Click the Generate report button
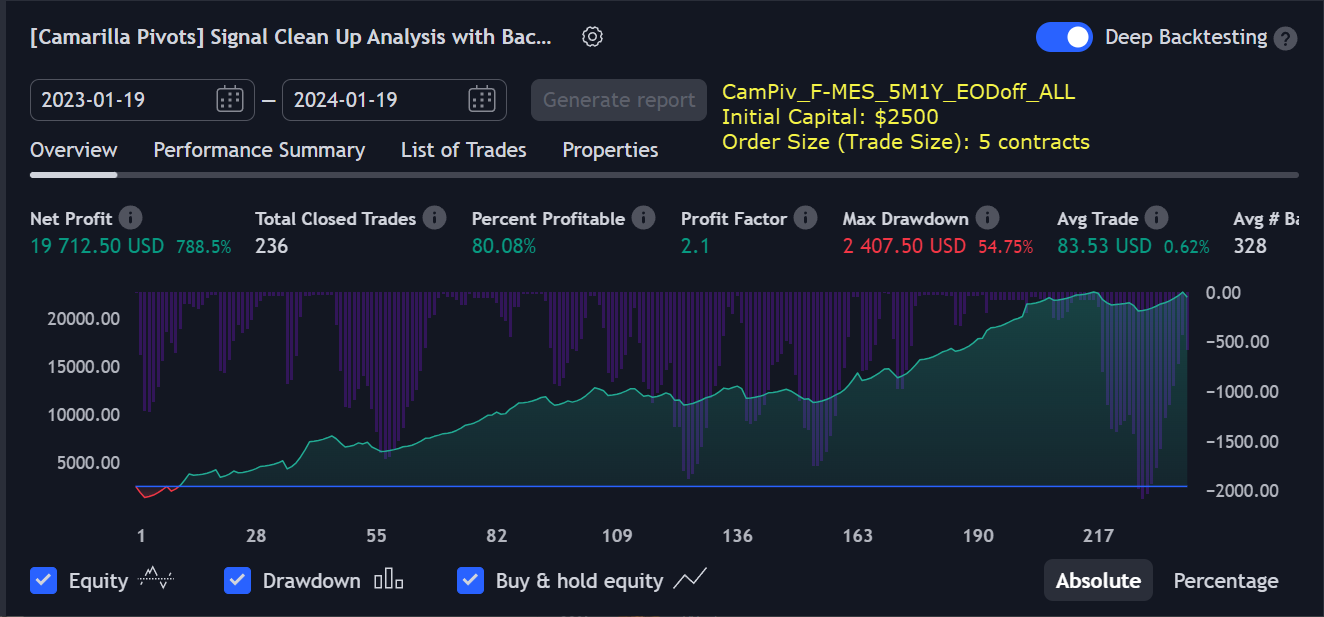The width and height of the screenshot is (1324, 617). tap(619, 100)
